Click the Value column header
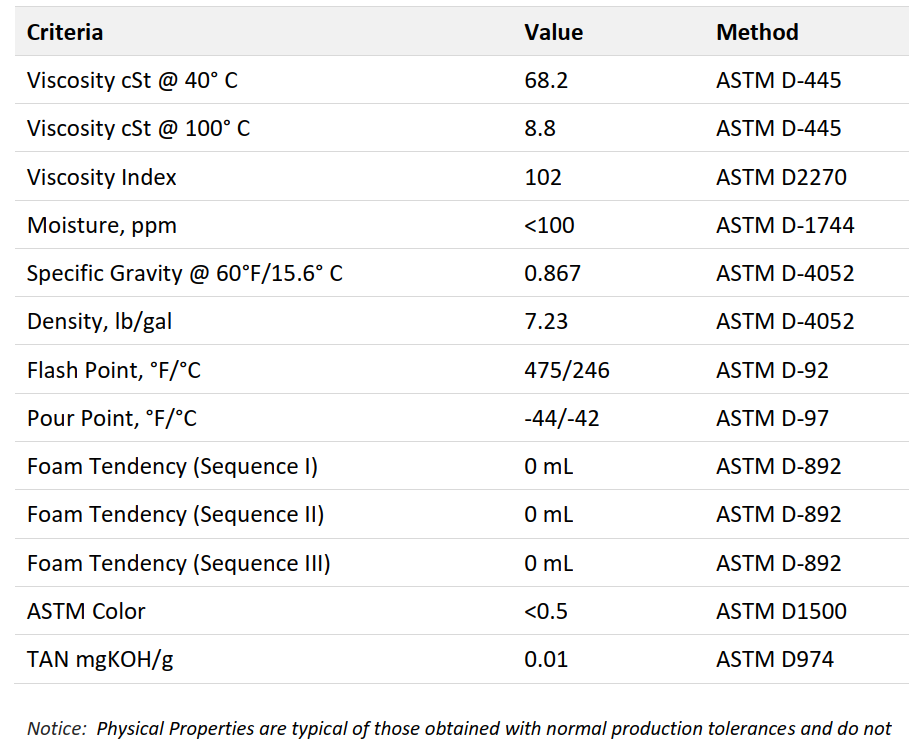The width and height of the screenshot is (909, 740). click(x=554, y=32)
